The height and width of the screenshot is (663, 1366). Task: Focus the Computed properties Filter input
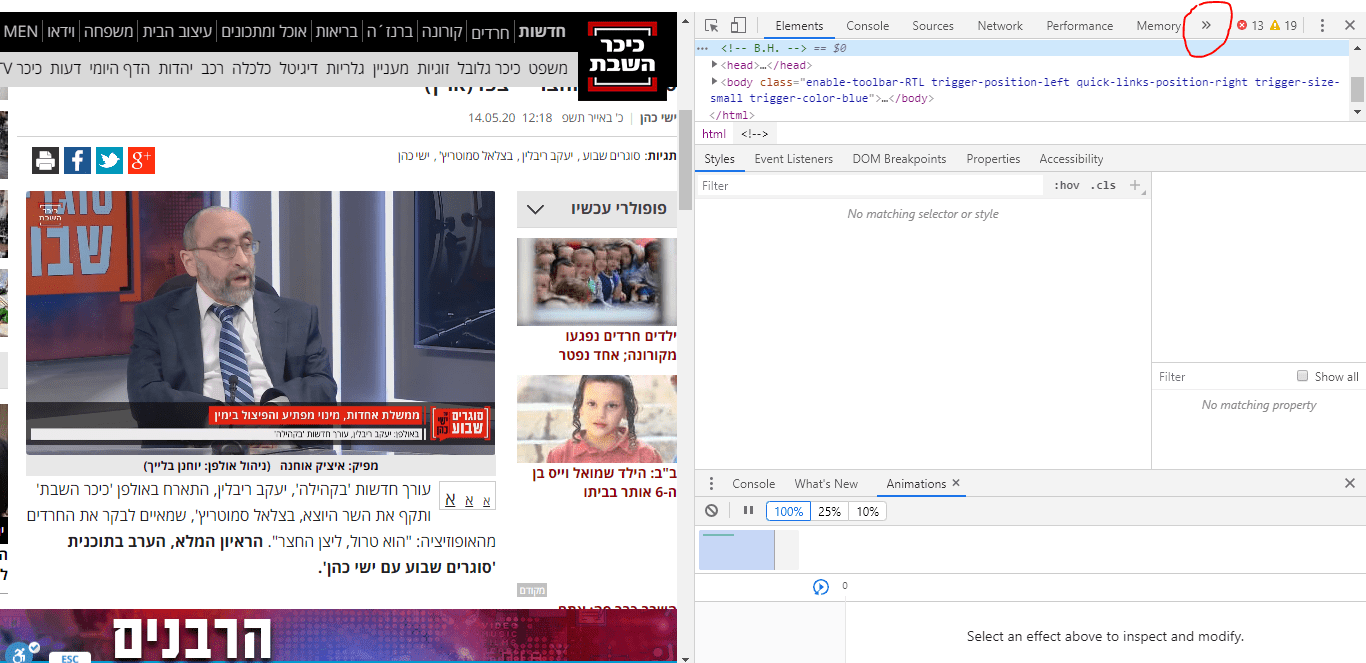(1222, 377)
